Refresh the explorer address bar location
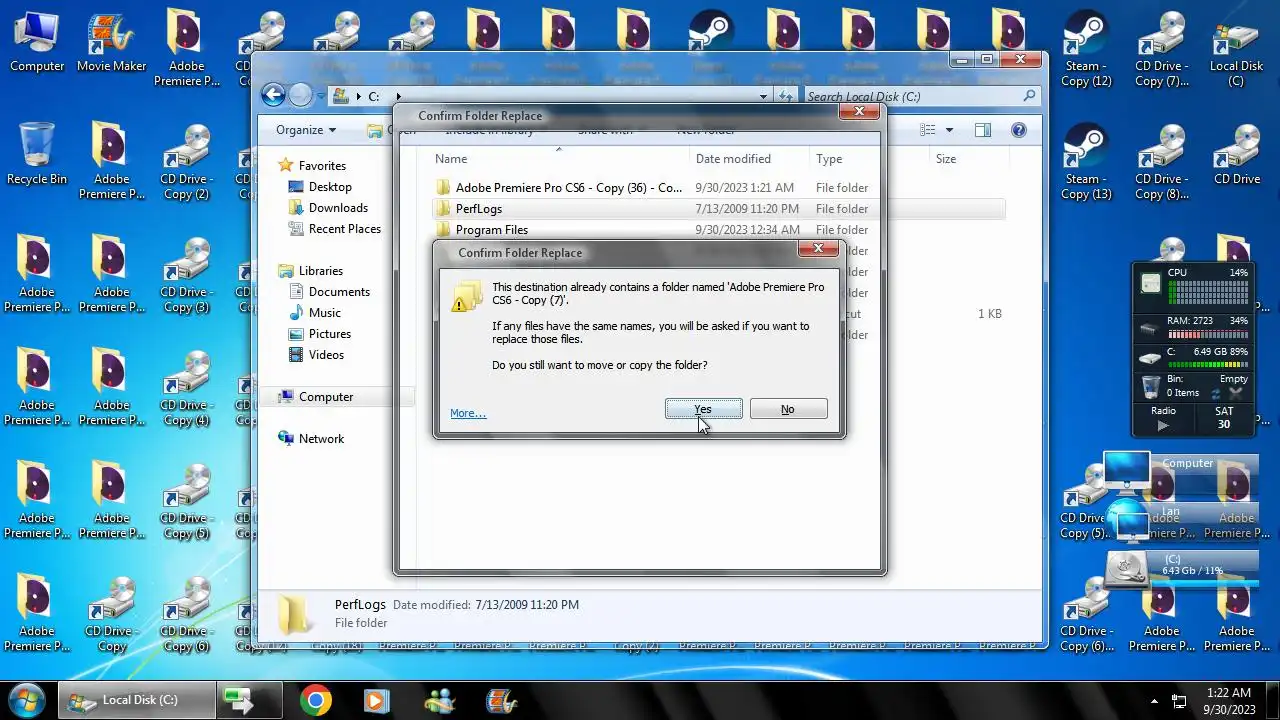Screen dimensions: 1280x720 point(786,97)
